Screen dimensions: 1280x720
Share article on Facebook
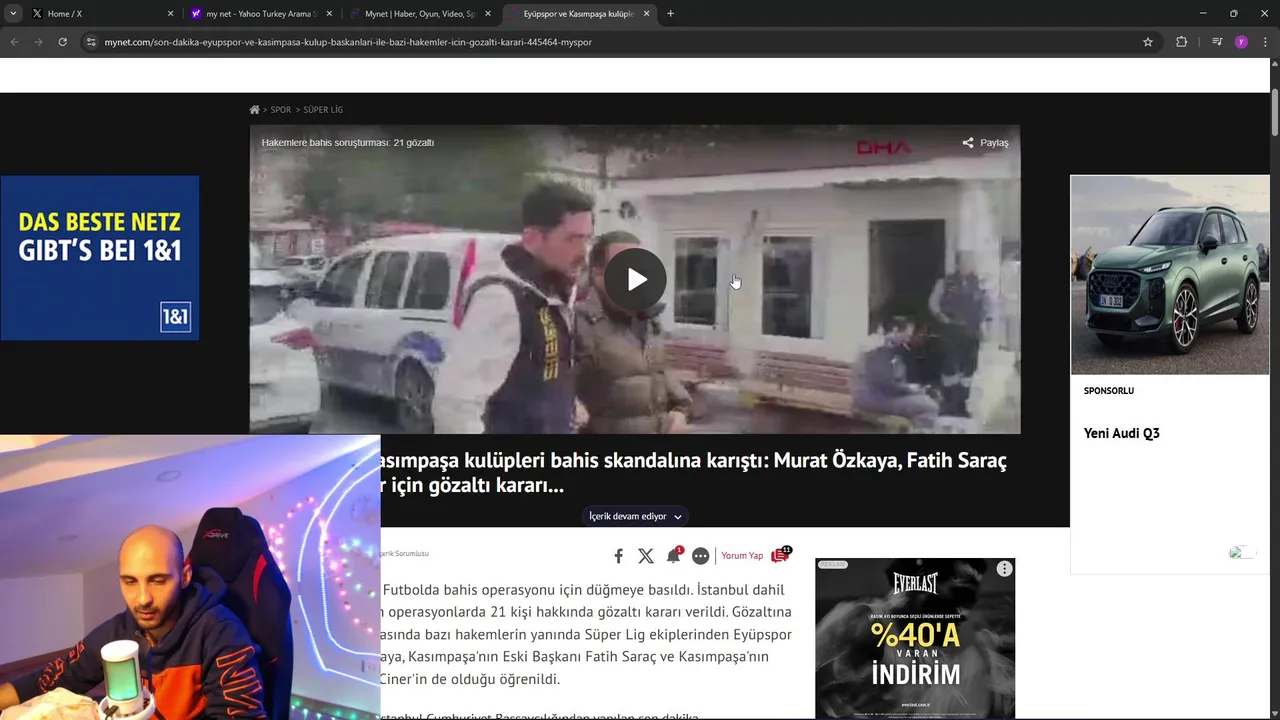coord(618,556)
